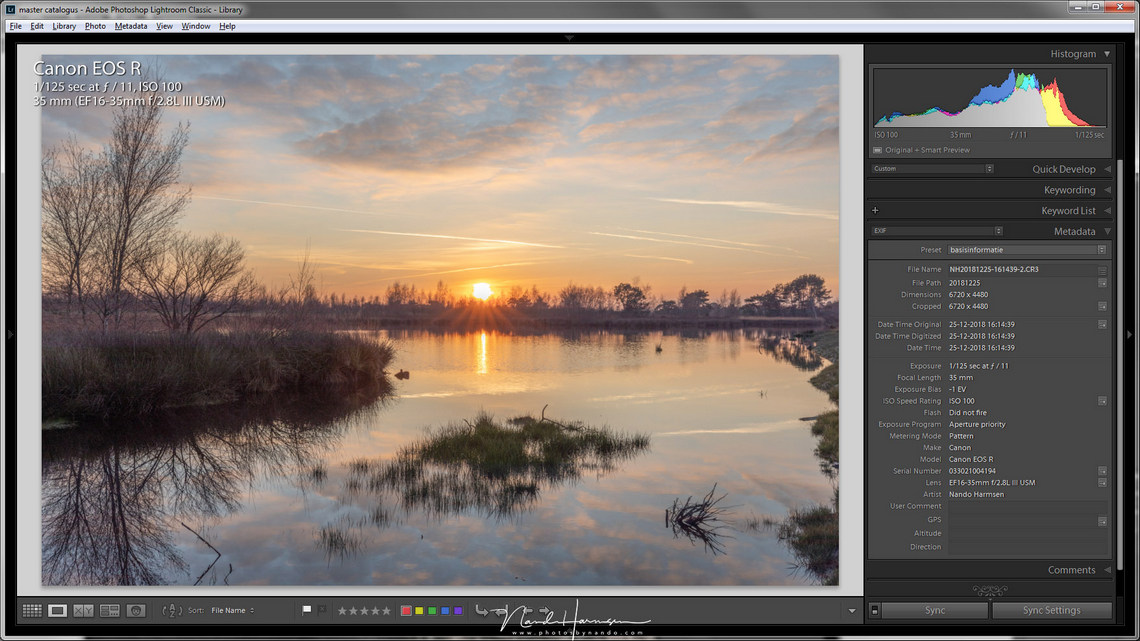This screenshot has height=641, width=1140.
Task: Open the Metadata menu
Action: point(131,26)
